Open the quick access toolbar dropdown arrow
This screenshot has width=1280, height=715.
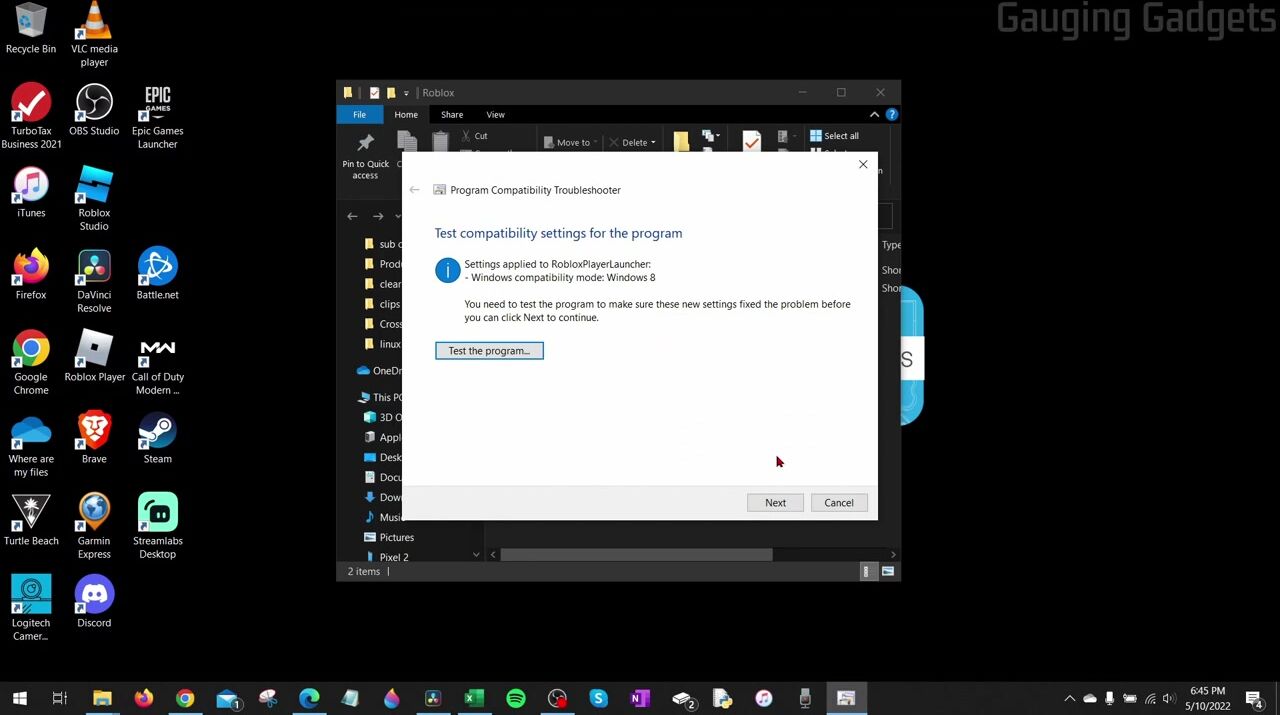click(406, 93)
